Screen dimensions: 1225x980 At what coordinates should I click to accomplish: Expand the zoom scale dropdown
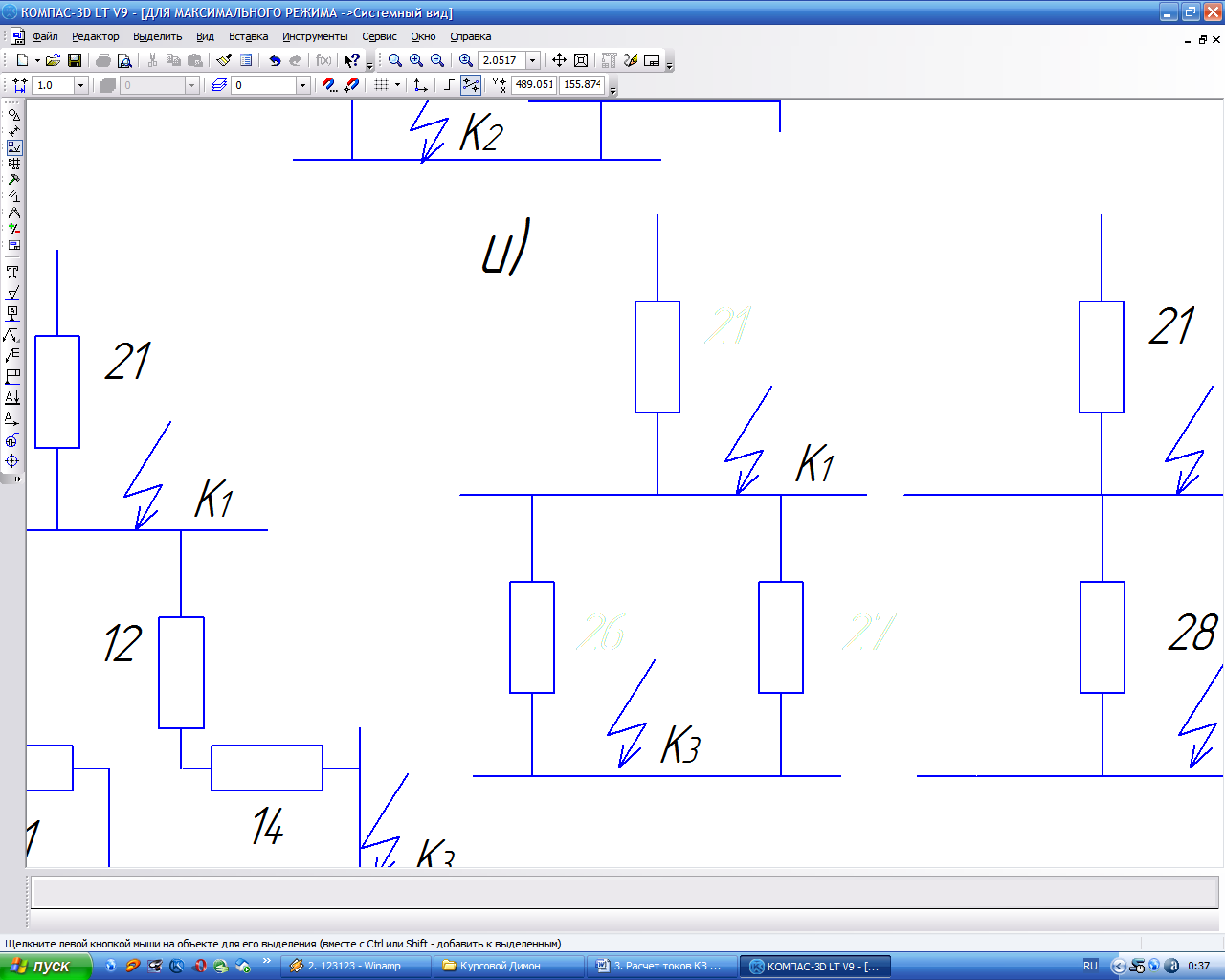tap(533, 60)
